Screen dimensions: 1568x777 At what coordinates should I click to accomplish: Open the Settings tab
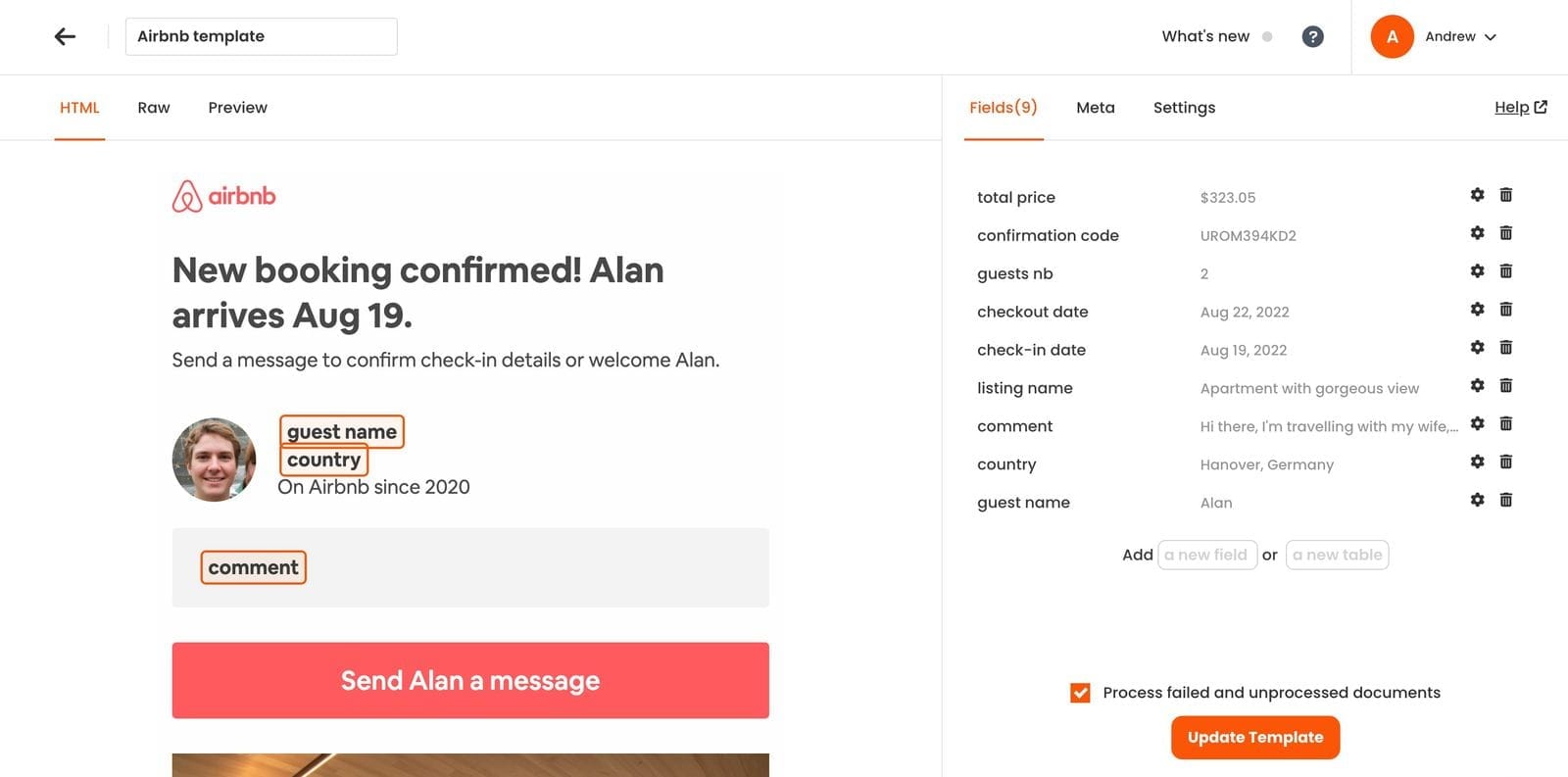[x=1184, y=108]
